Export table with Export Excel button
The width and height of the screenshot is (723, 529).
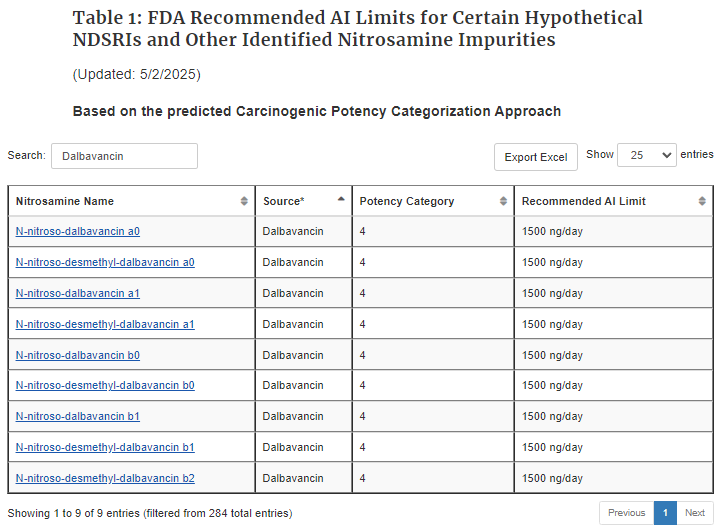tap(535, 157)
